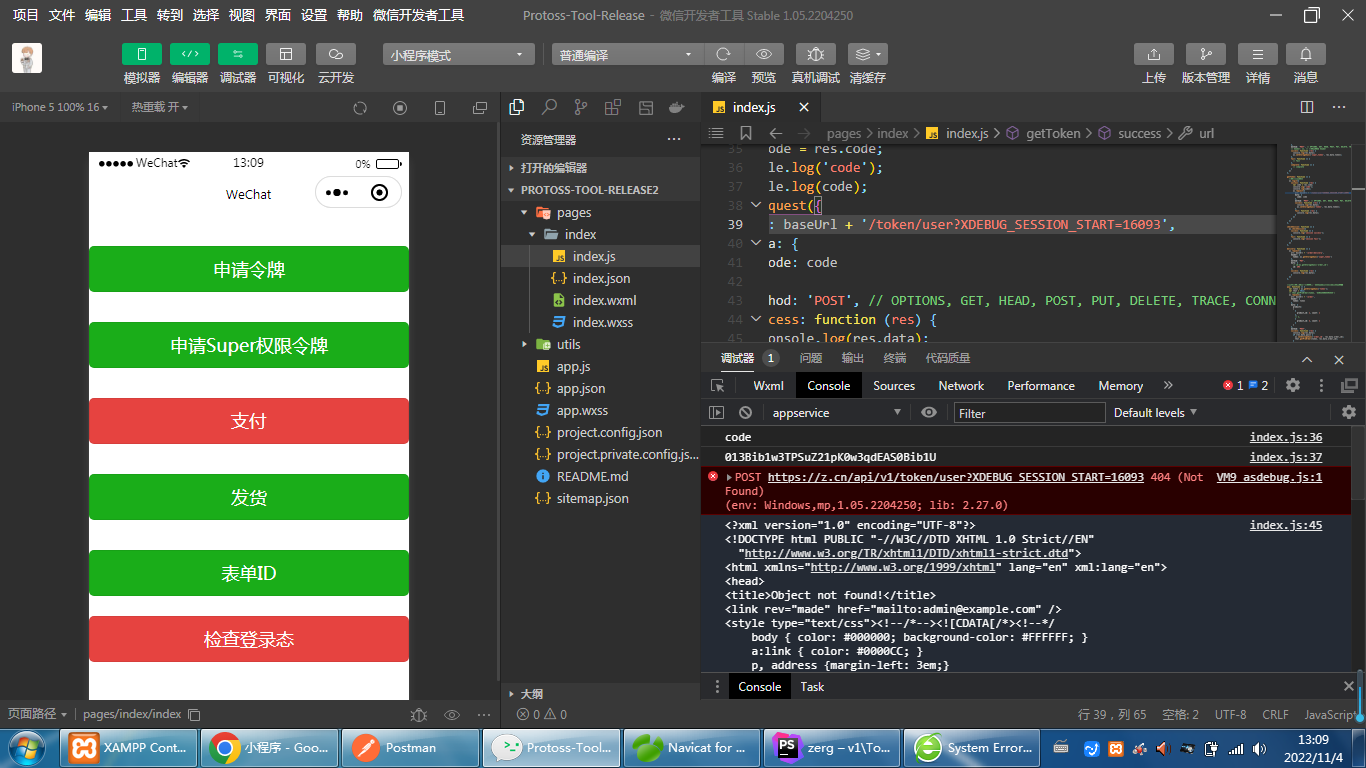Open the Extensions blocks icon in sidebar
This screenshot has width=1366, height=768.
tap(613, 107)
